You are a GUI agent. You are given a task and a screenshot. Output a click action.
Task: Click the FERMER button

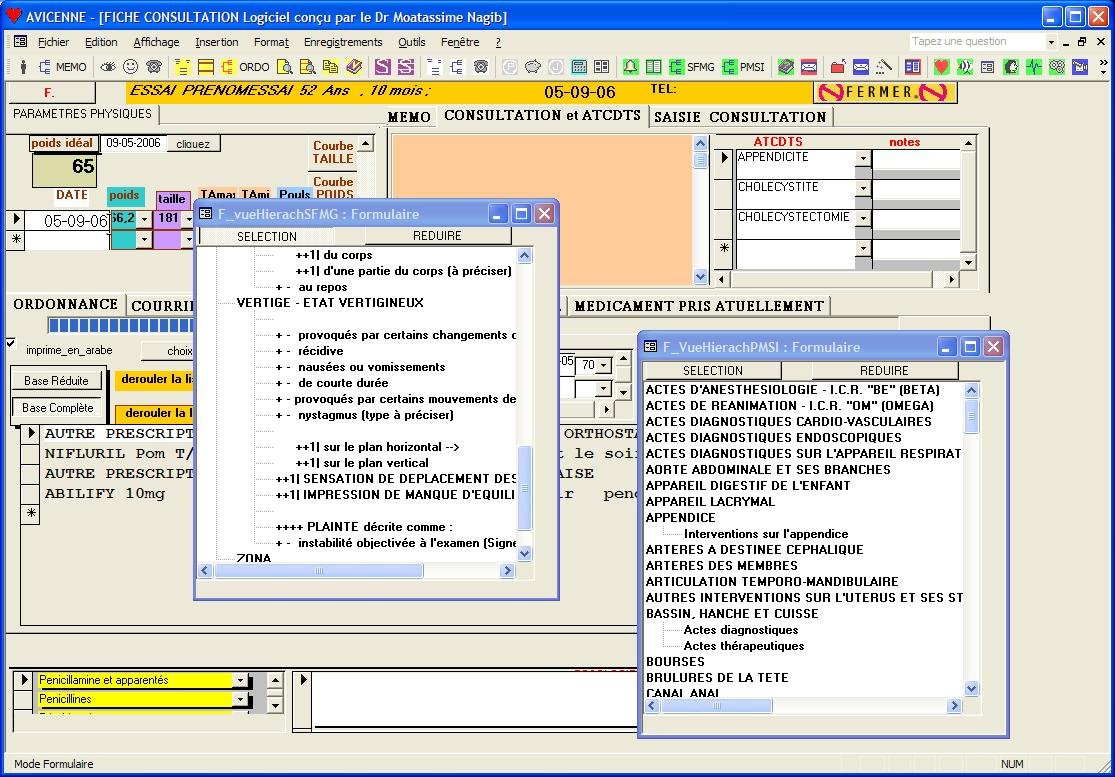click(x=884, y=92)
